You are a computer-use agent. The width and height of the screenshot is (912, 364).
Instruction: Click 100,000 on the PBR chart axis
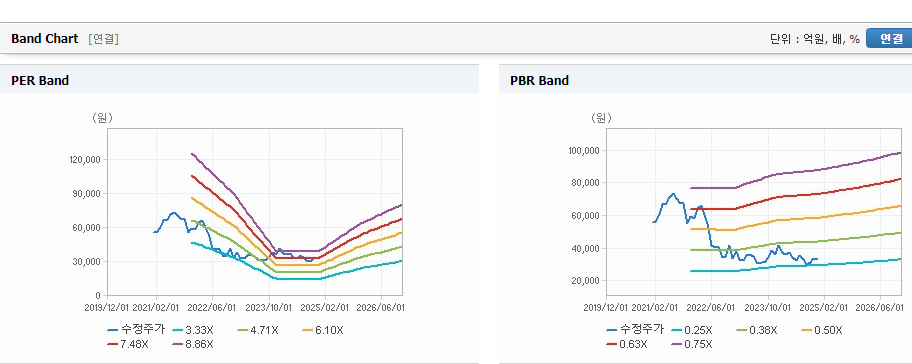pos(585,151)
